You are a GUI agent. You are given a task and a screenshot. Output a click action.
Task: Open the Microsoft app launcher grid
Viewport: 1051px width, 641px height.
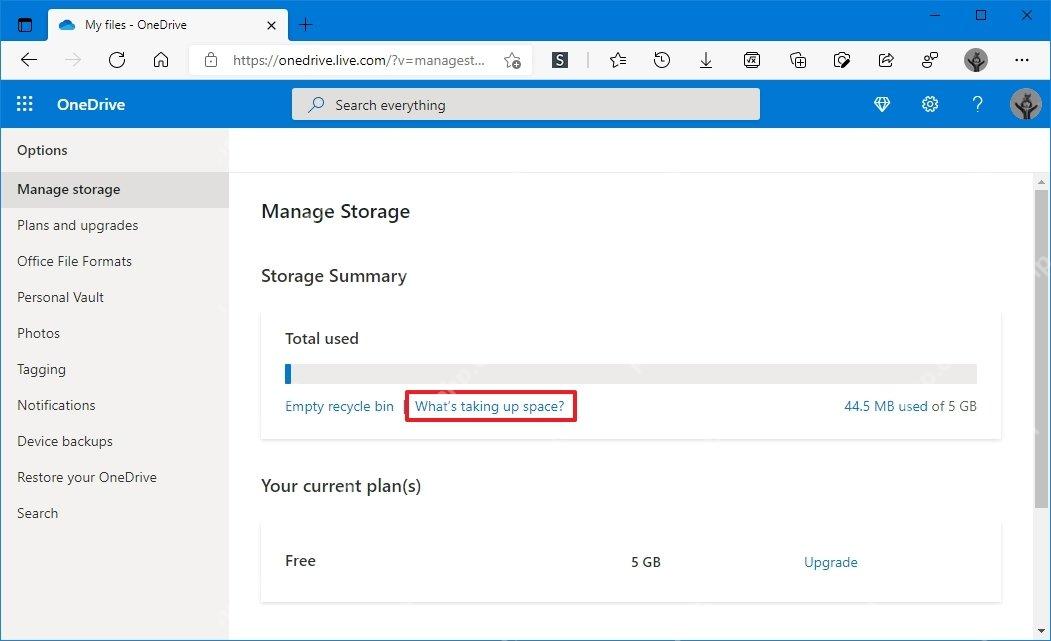point(25,104)
